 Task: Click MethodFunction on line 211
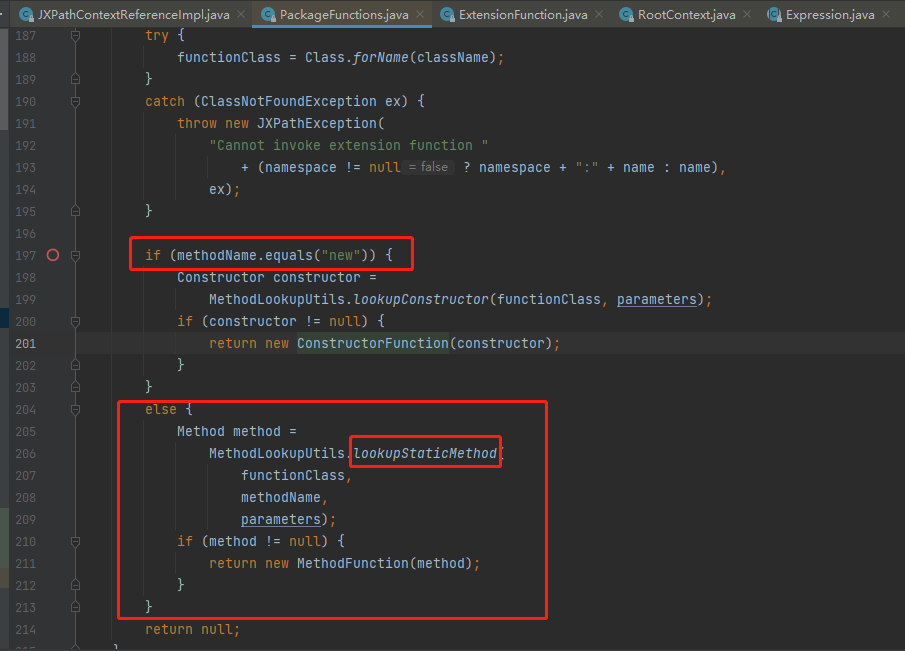pyautogui.click(x=353, y=563)
